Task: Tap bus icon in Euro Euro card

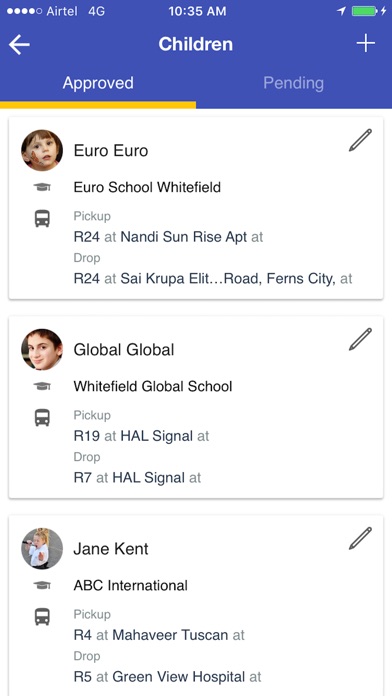Action: pyautogui.click(x=42, y=218)
